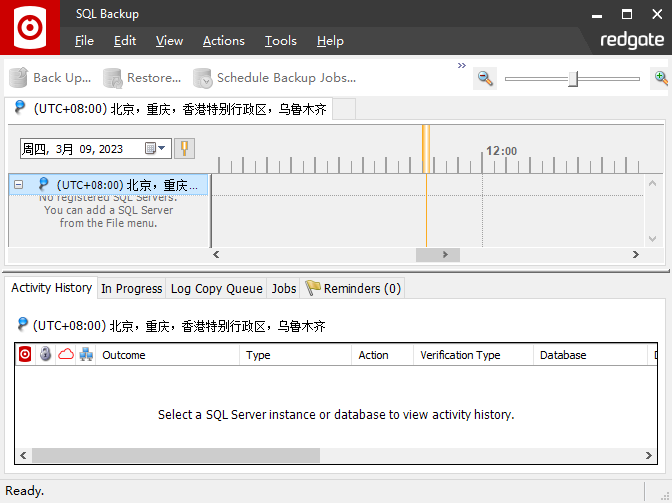Minimize the SQL Backup window
Image resolution: width=672 pixels, height=503 pixels.
[597, 14]
